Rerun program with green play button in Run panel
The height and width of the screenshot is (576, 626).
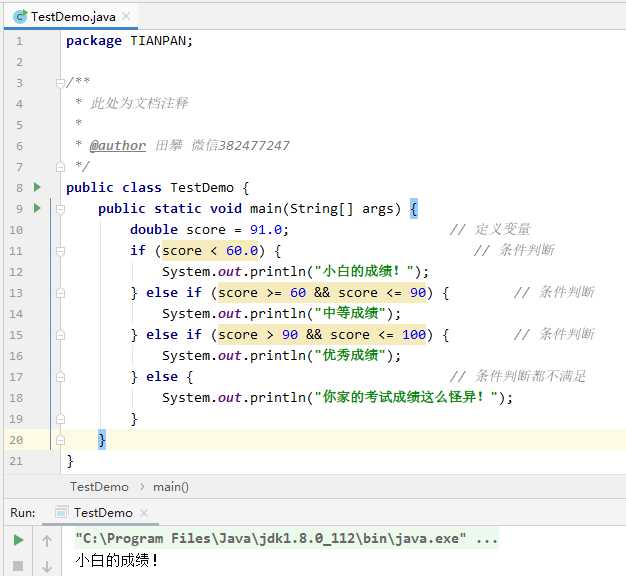18,540
